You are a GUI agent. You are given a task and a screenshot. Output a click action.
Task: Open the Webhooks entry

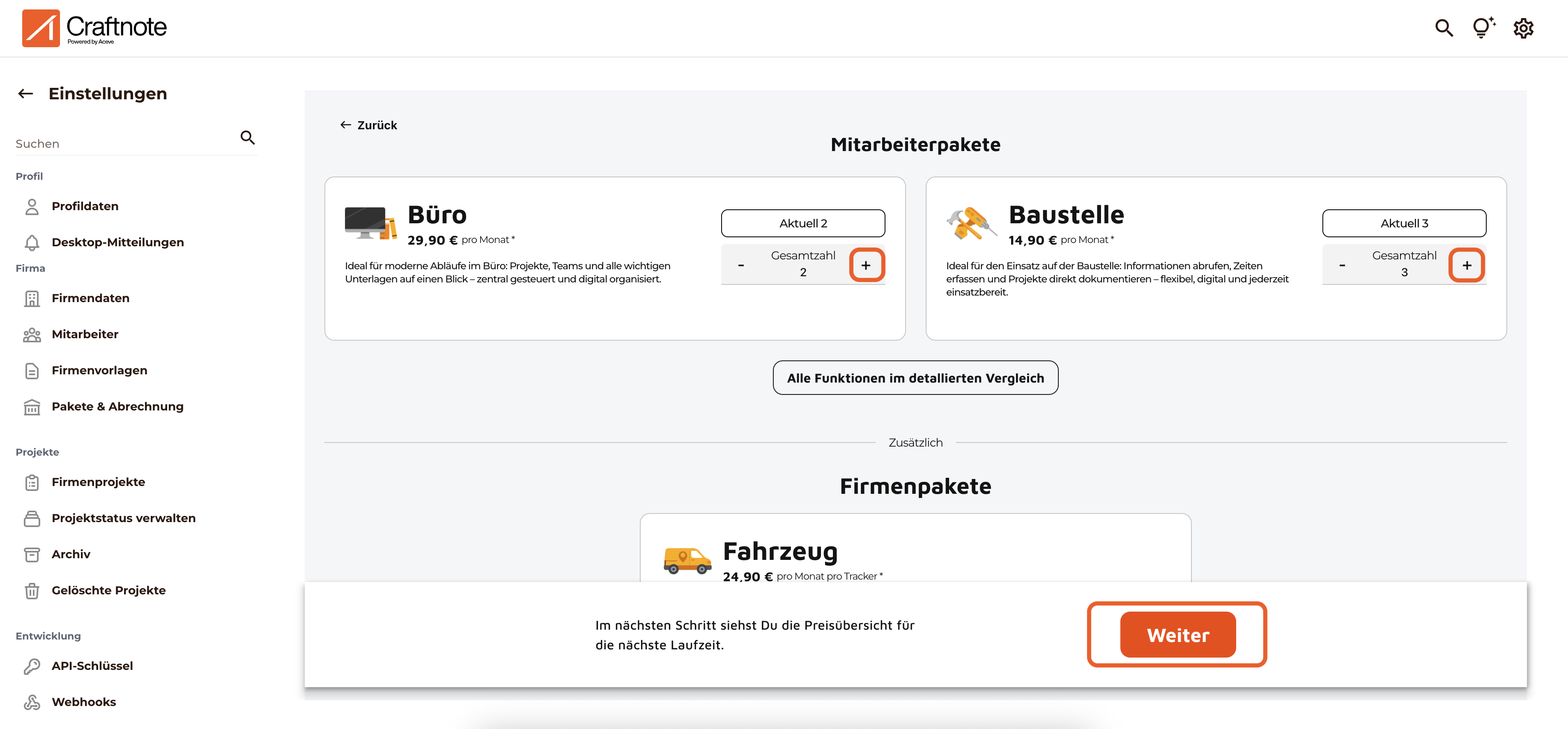pos(83,702)
